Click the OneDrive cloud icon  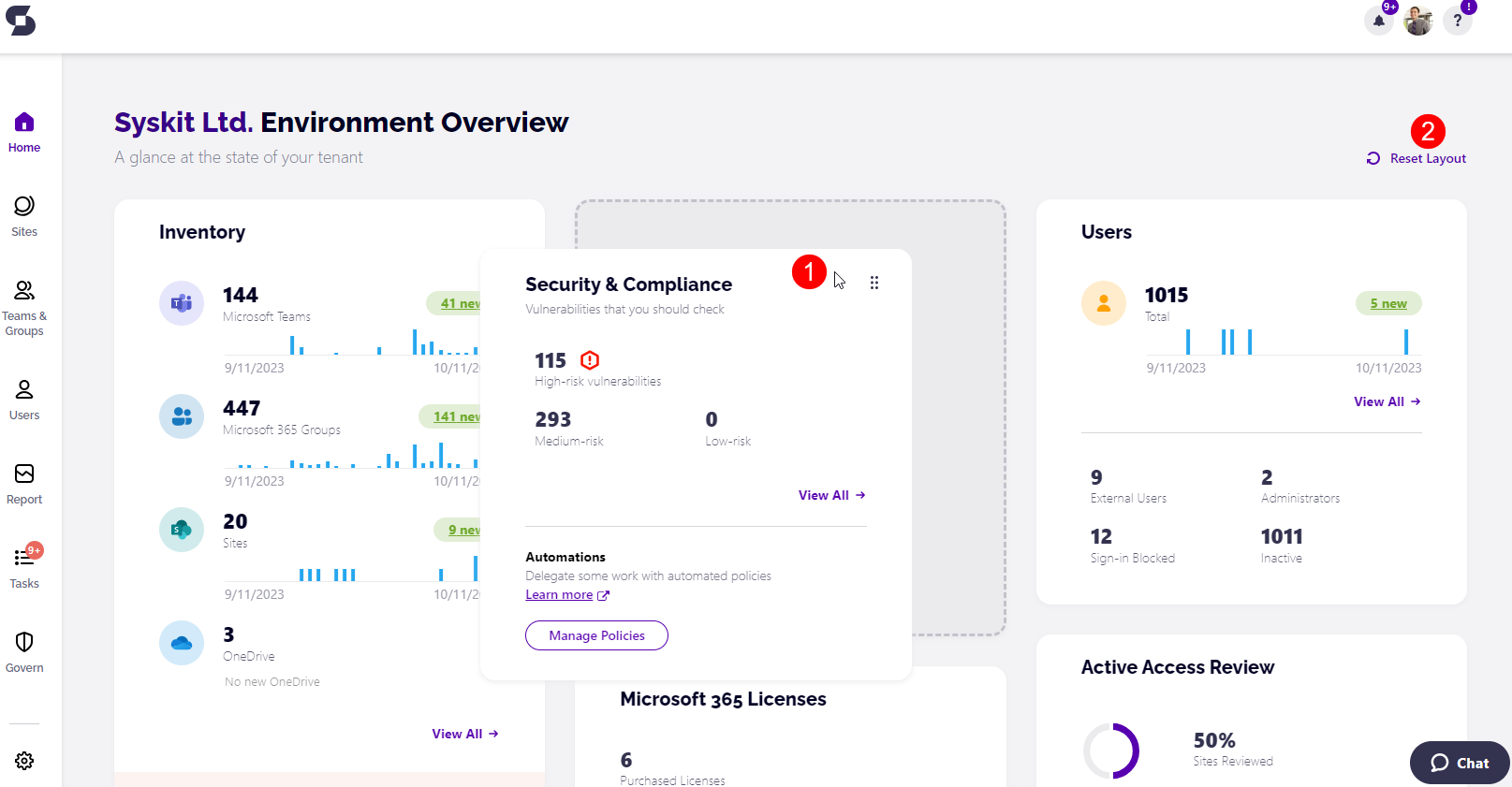(182, 643)
